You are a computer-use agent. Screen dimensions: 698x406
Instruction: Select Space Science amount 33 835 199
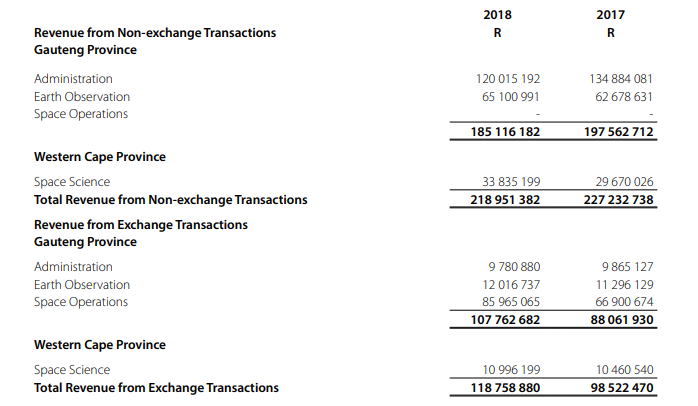[511, 182]
